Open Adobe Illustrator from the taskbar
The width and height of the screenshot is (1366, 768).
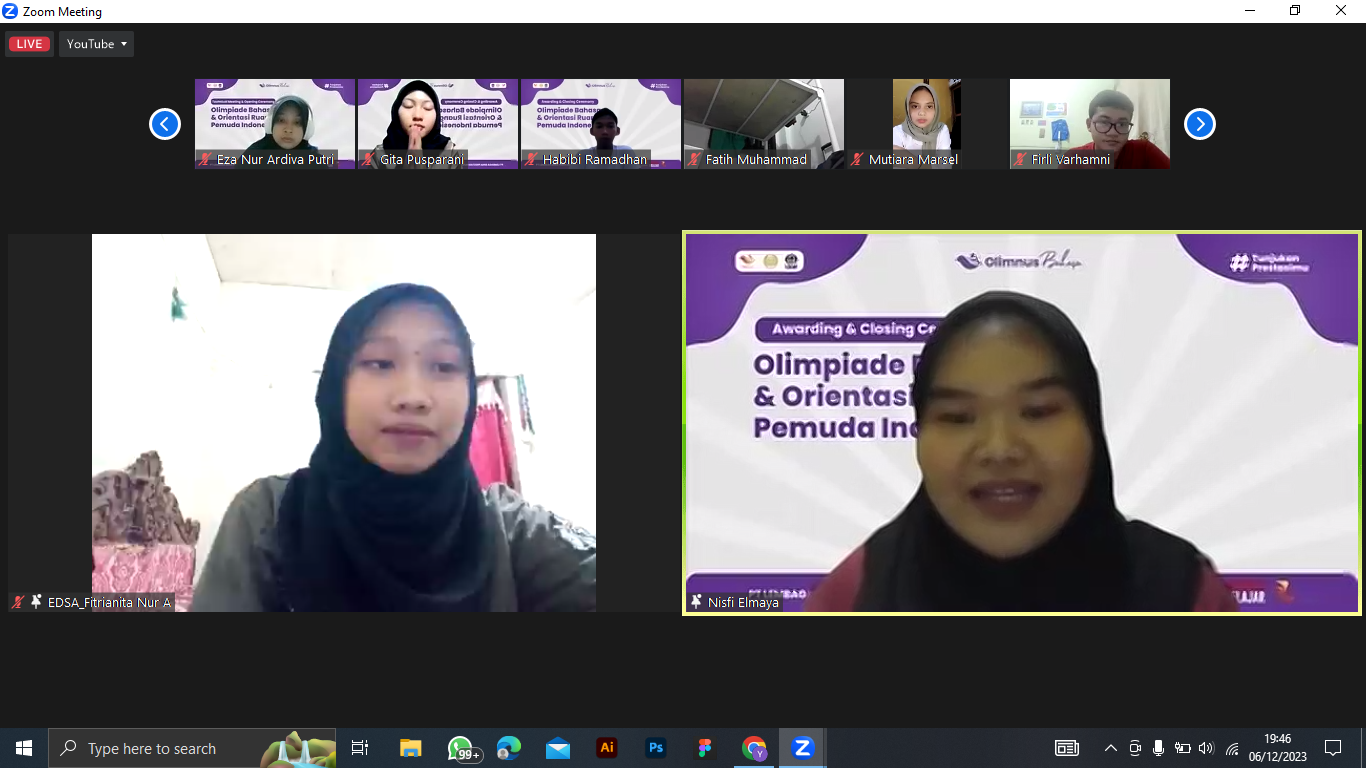[607, 748]
